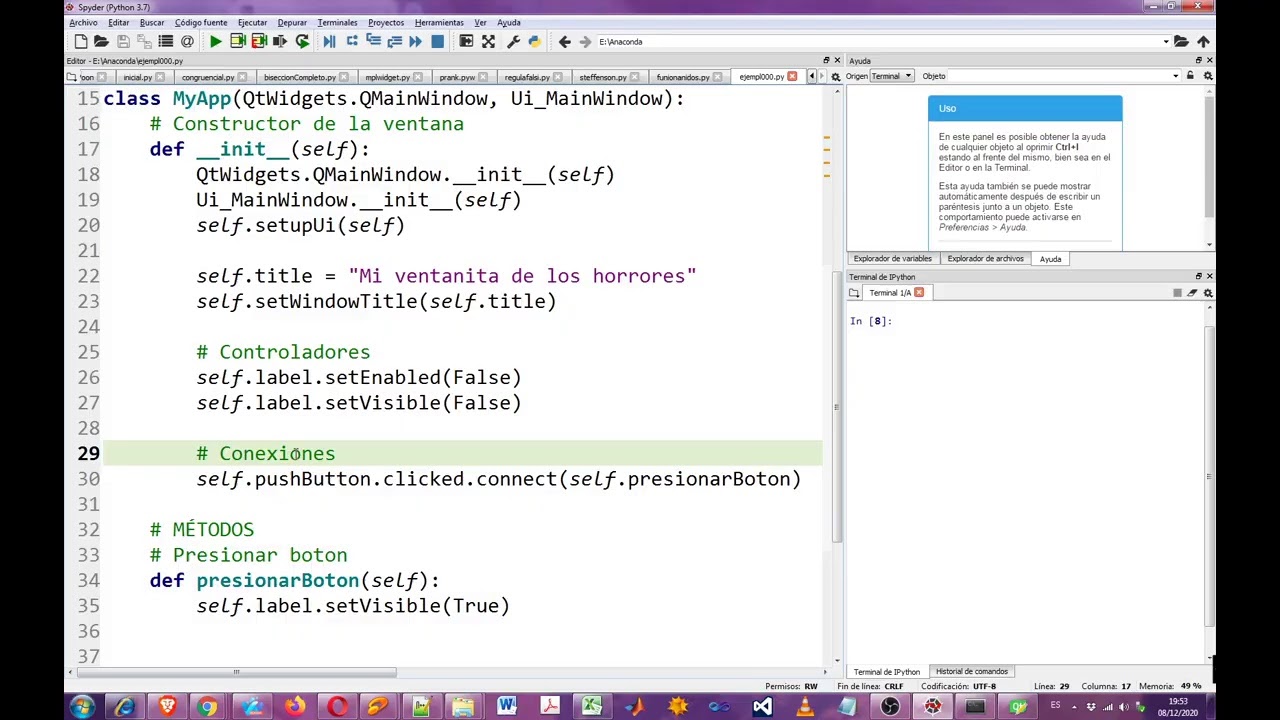Viewport: 1280px width, 720px height.
Task: Stop debugging with the blue square icon
Action: tap(437, 41)
